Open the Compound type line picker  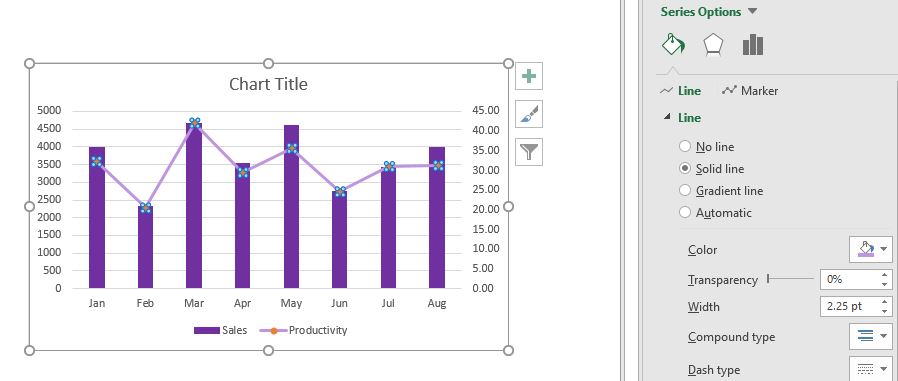pyautogui.click(x=871, y=336)
